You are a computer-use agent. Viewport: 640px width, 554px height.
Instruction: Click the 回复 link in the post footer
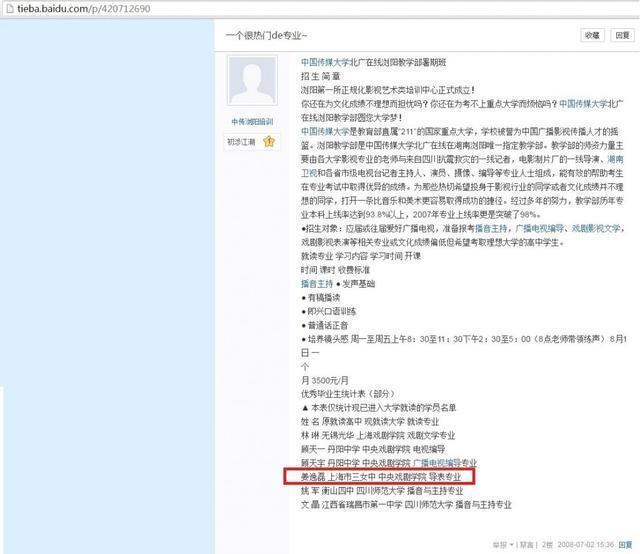tap(625, 545)
